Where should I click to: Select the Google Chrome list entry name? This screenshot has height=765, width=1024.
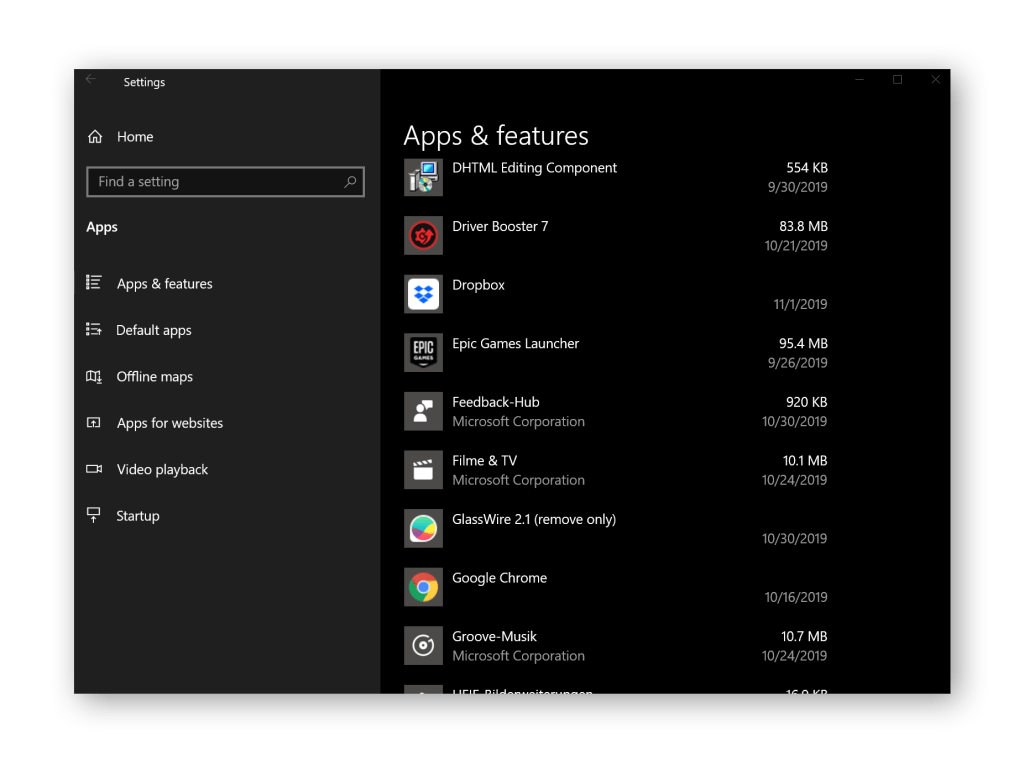499,578
